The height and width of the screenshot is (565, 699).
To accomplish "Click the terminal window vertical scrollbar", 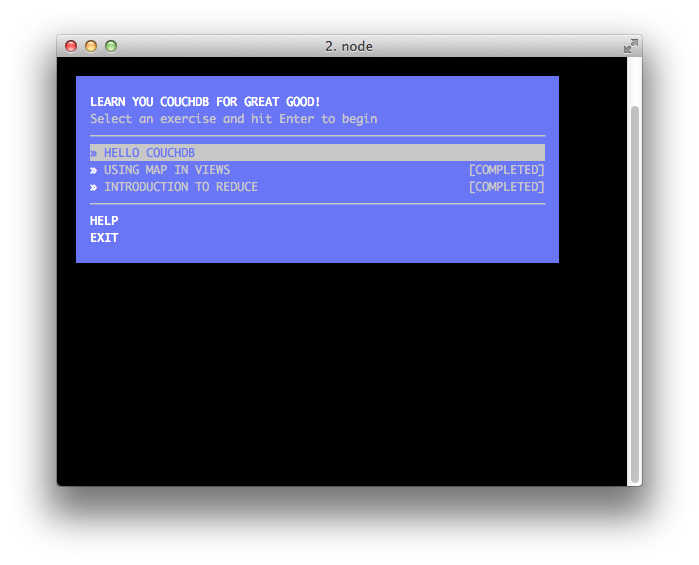I will (634, 295).
